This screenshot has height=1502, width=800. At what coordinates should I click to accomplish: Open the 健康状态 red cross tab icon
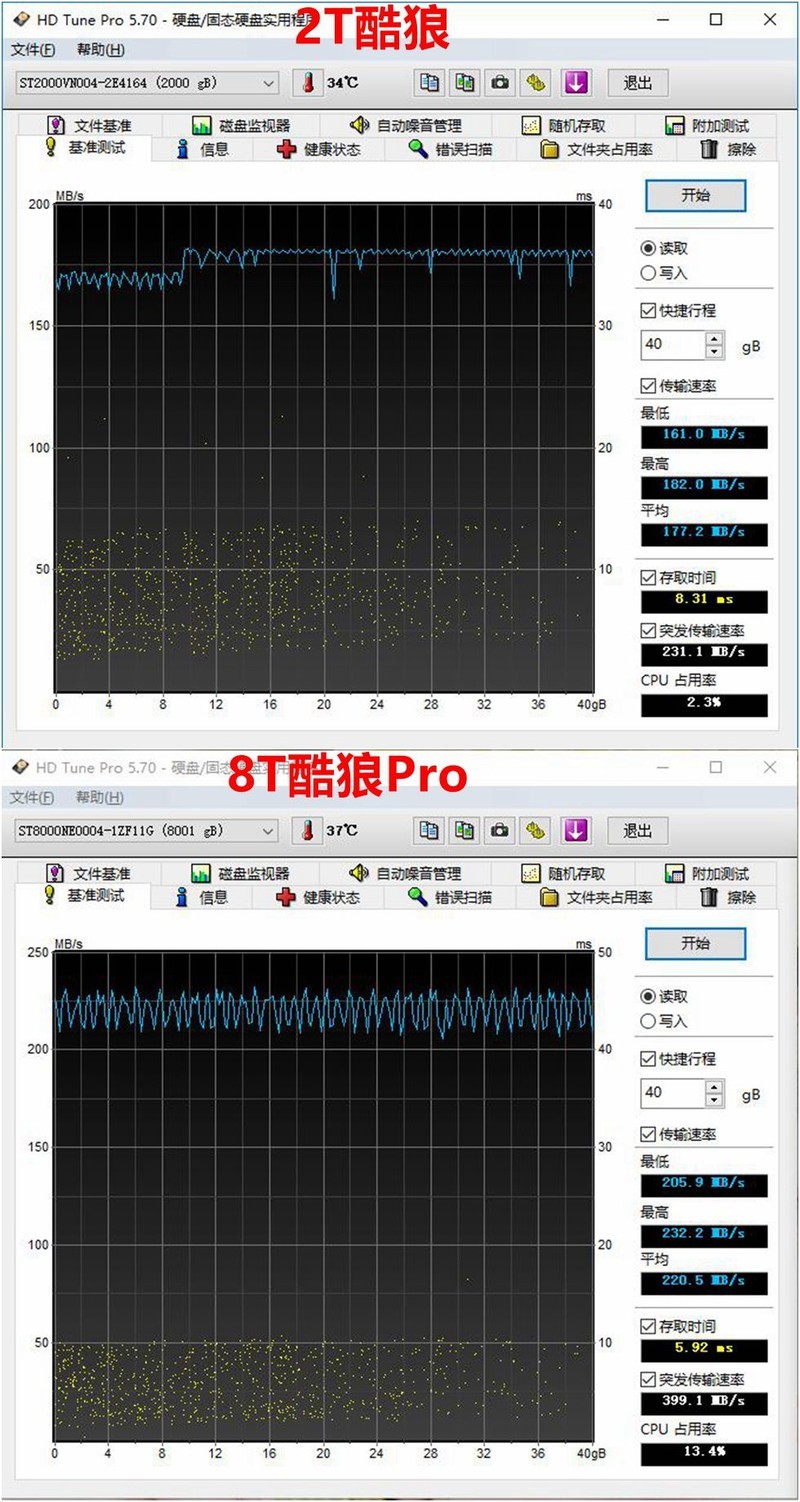[x=287, y=148]
